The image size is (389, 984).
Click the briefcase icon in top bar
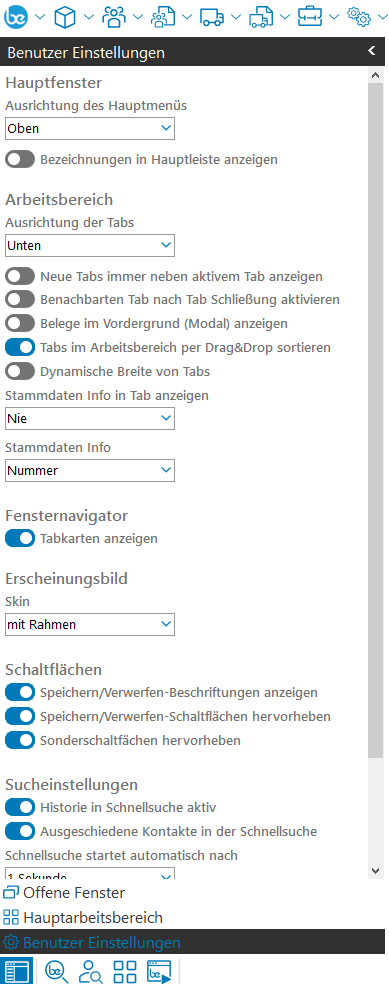[310, 17]
